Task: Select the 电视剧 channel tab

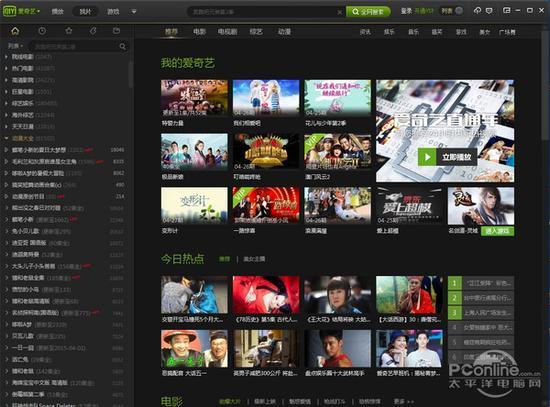Action: (227, 32)
